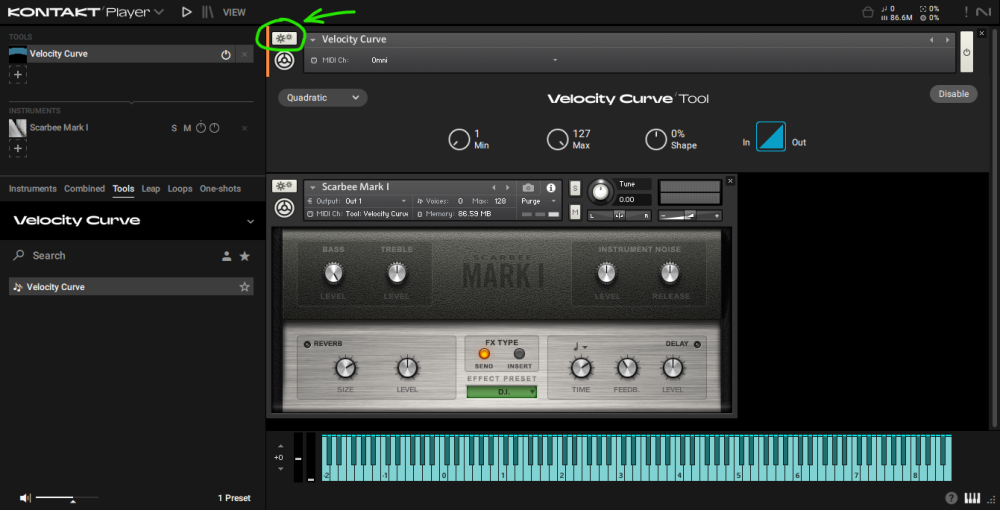Open the library browser icon beside VIEW
The height and width of the screenshot is (510, 1000).
207,11
